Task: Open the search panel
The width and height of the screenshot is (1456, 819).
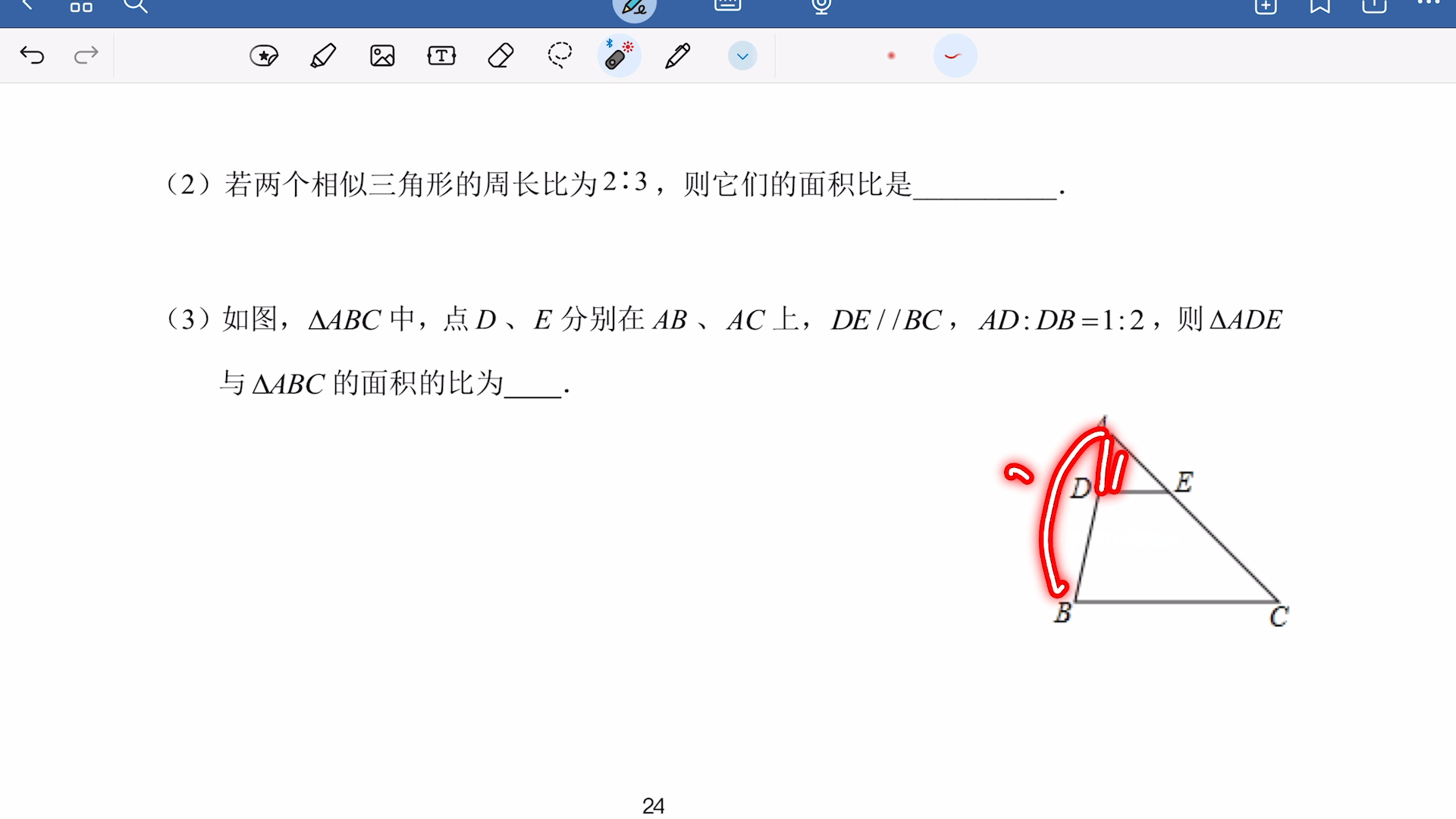Action: 136,6
